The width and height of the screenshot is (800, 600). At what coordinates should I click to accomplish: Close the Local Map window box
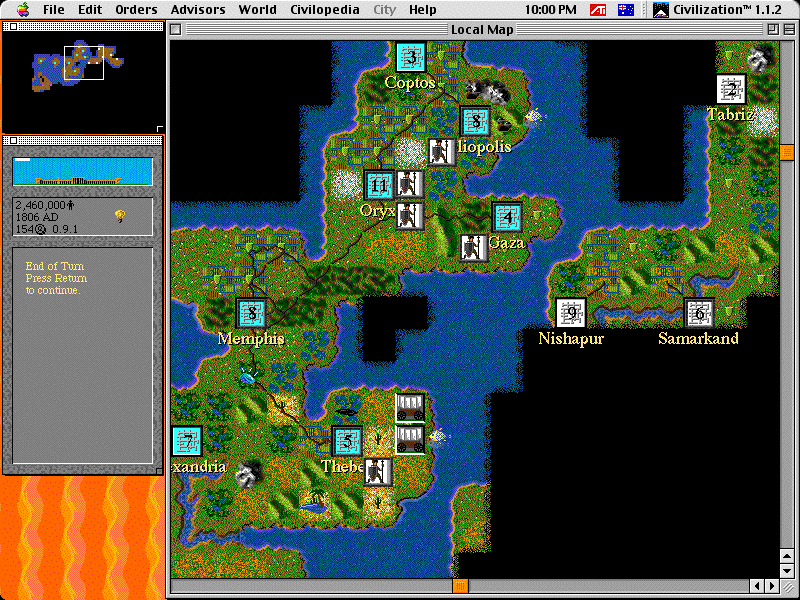[176, 30]
